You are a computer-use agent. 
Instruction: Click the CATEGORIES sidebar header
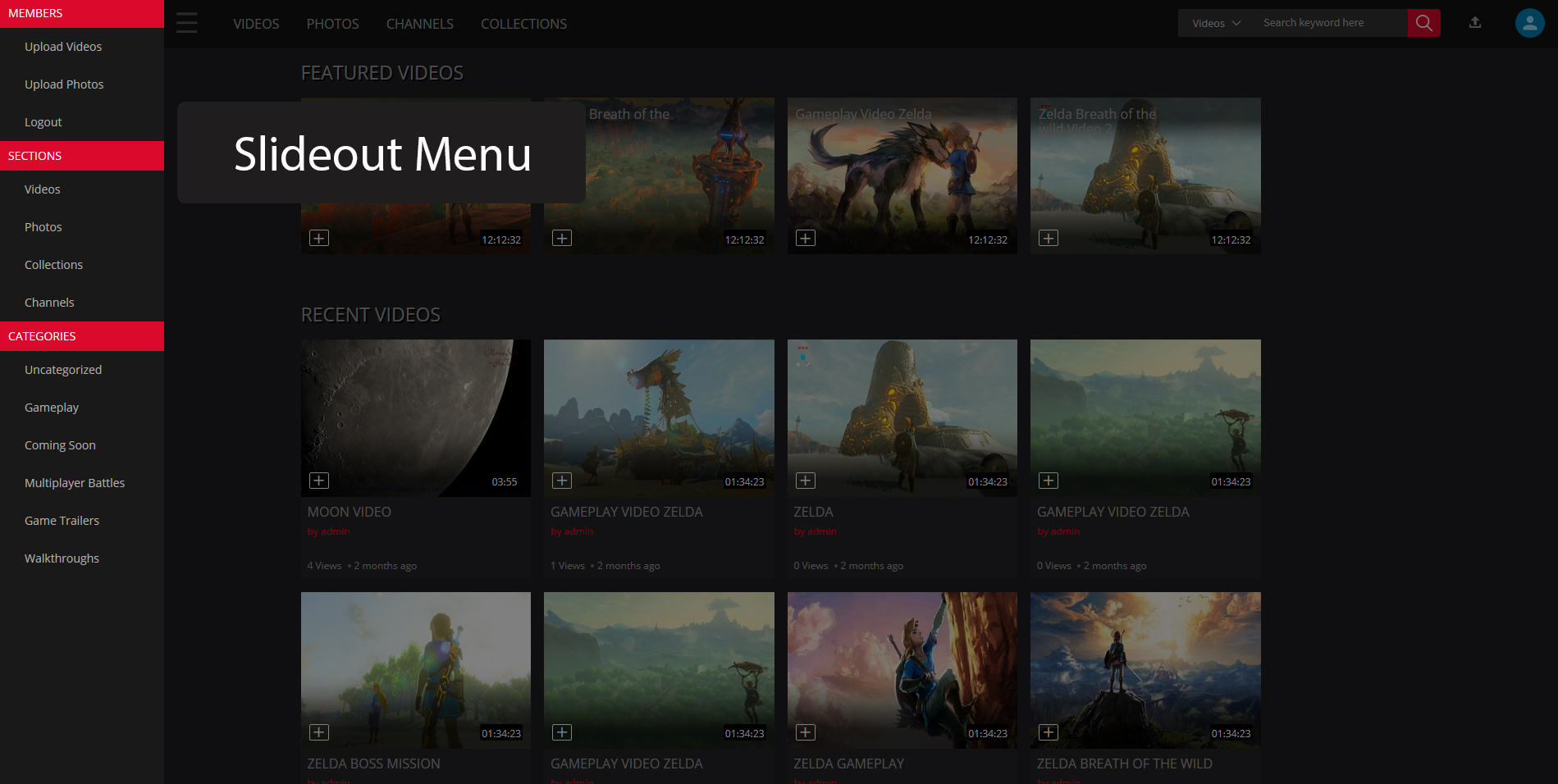click(82, 336)
